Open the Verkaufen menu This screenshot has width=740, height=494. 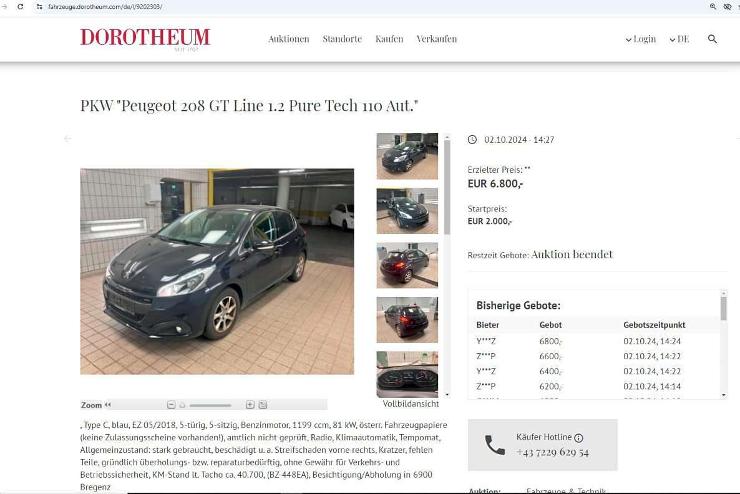(437, 39)
